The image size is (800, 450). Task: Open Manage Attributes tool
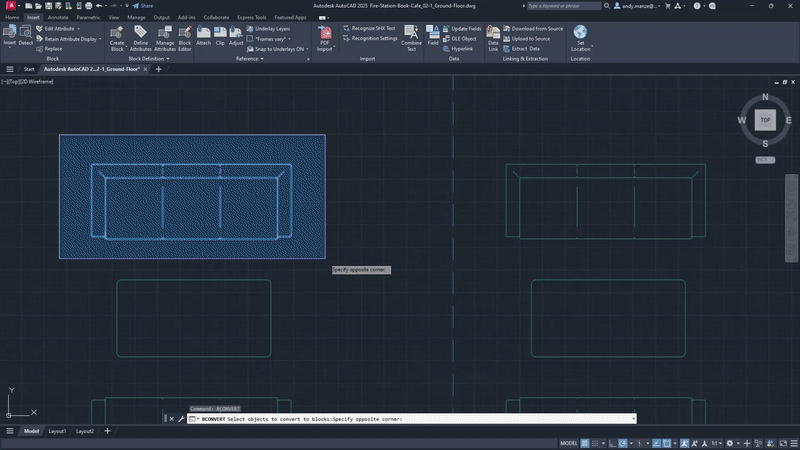coord(165,38)
